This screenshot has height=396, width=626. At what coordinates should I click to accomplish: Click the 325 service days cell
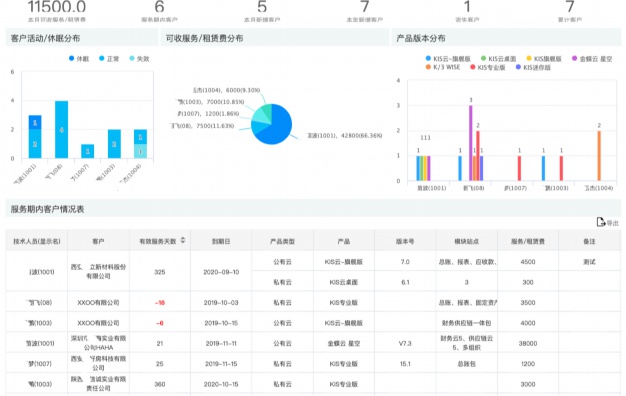tap(160, 272)
